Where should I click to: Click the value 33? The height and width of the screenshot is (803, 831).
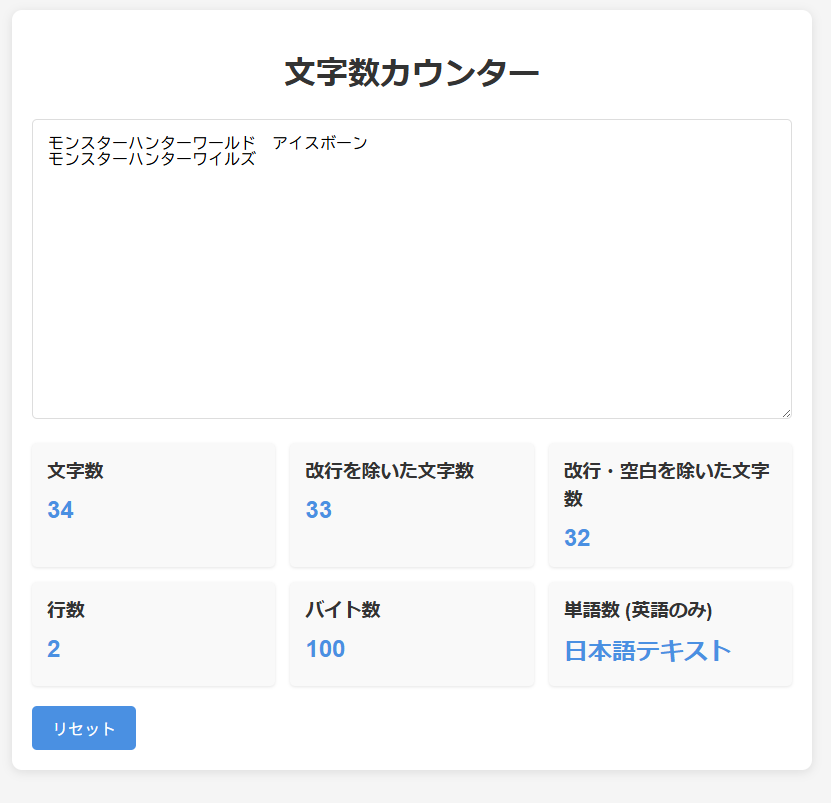click(319, 510)
